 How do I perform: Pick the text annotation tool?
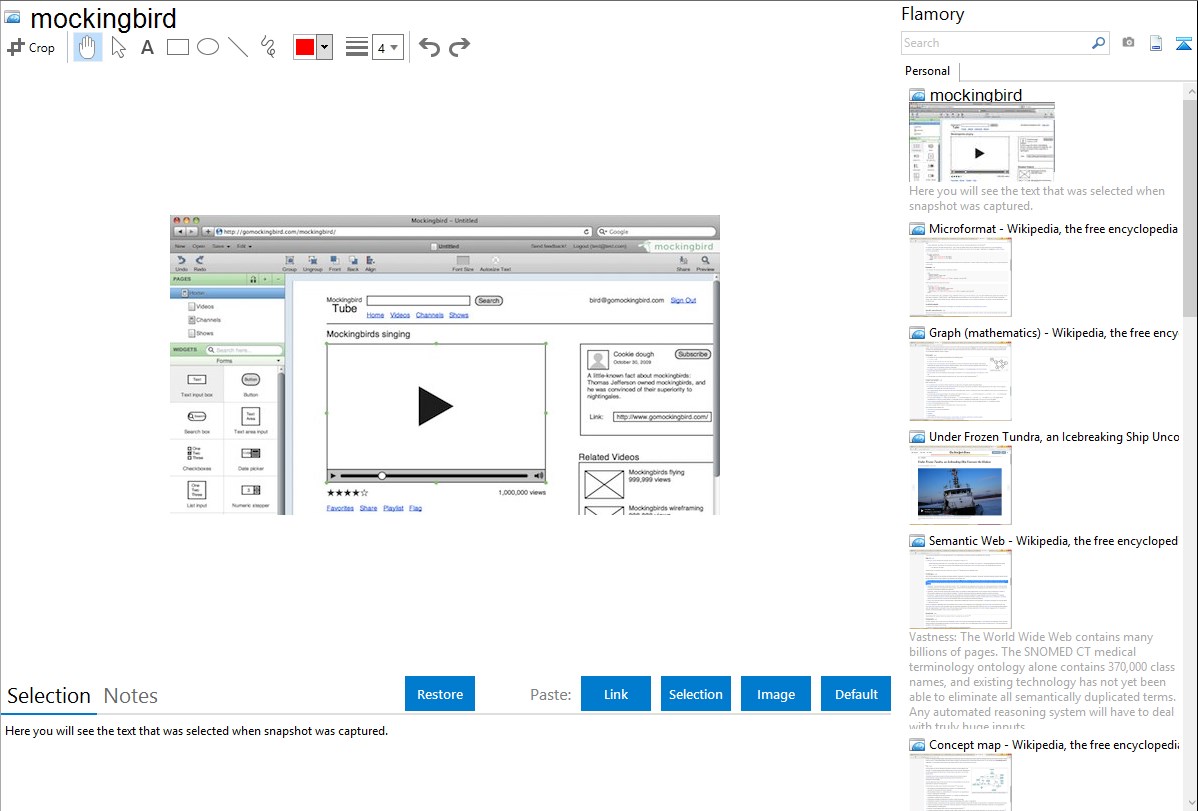[147, 47]
